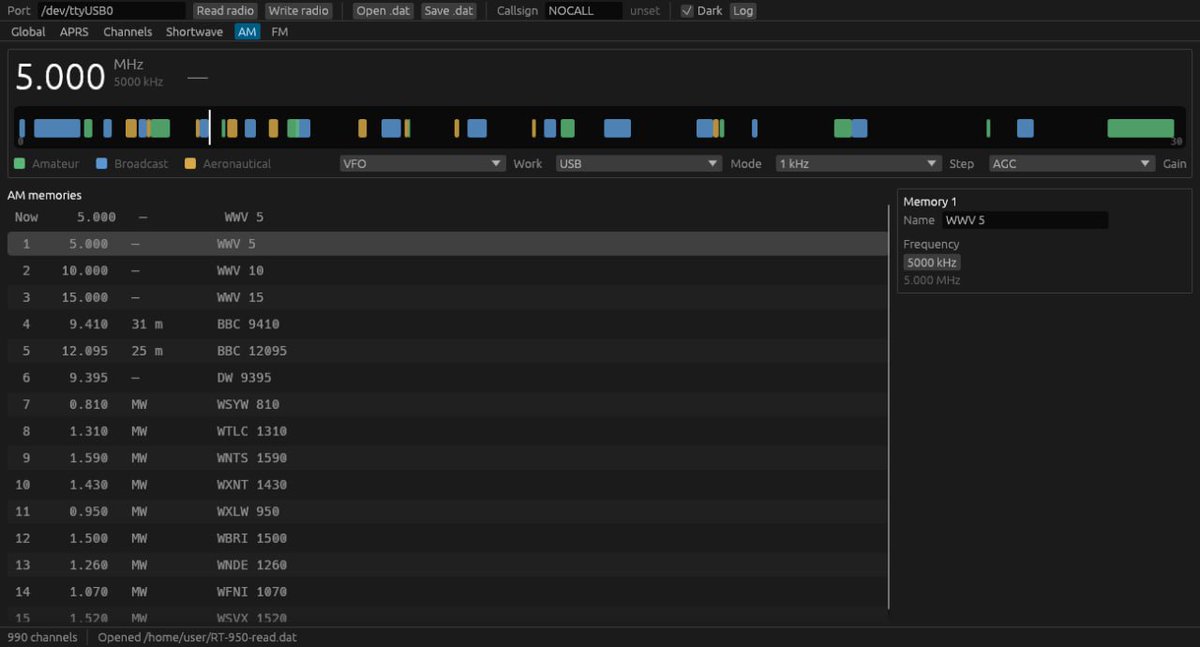Choose the BBC 9410 memory row
This screenshot has width=1200, height=647.
(447, 324)
